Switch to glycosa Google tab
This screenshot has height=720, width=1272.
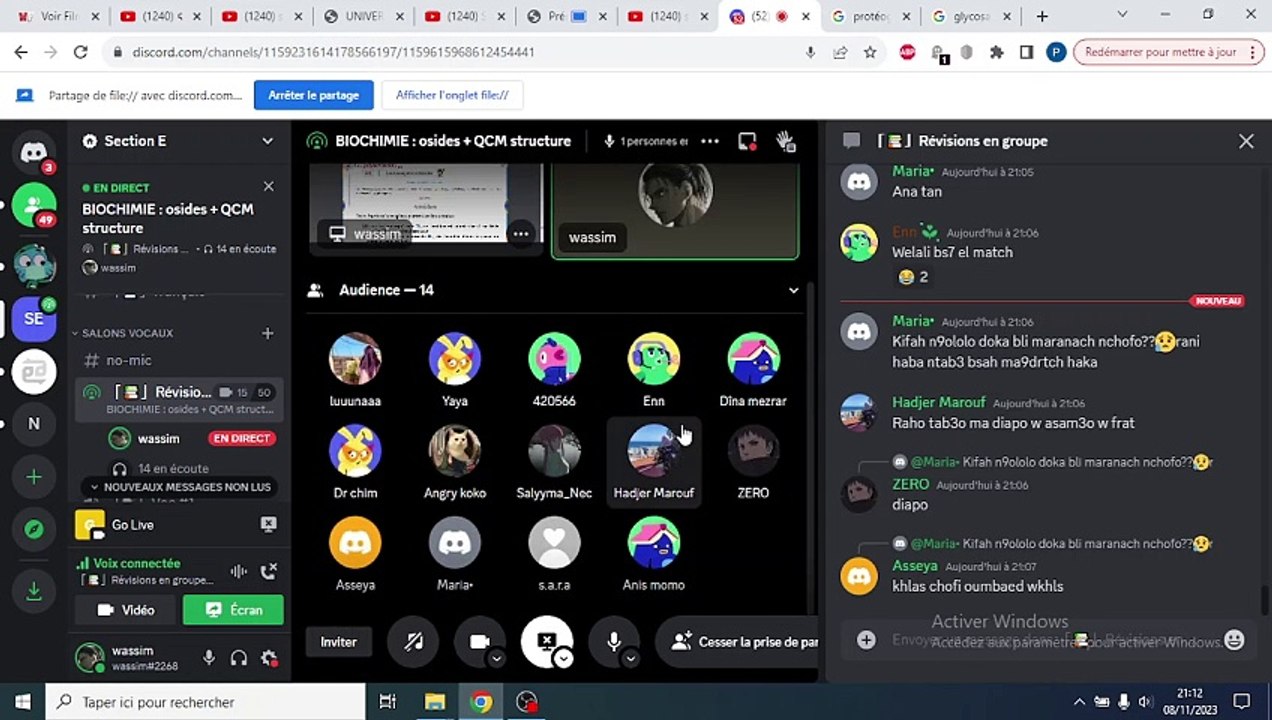(971, 16)
